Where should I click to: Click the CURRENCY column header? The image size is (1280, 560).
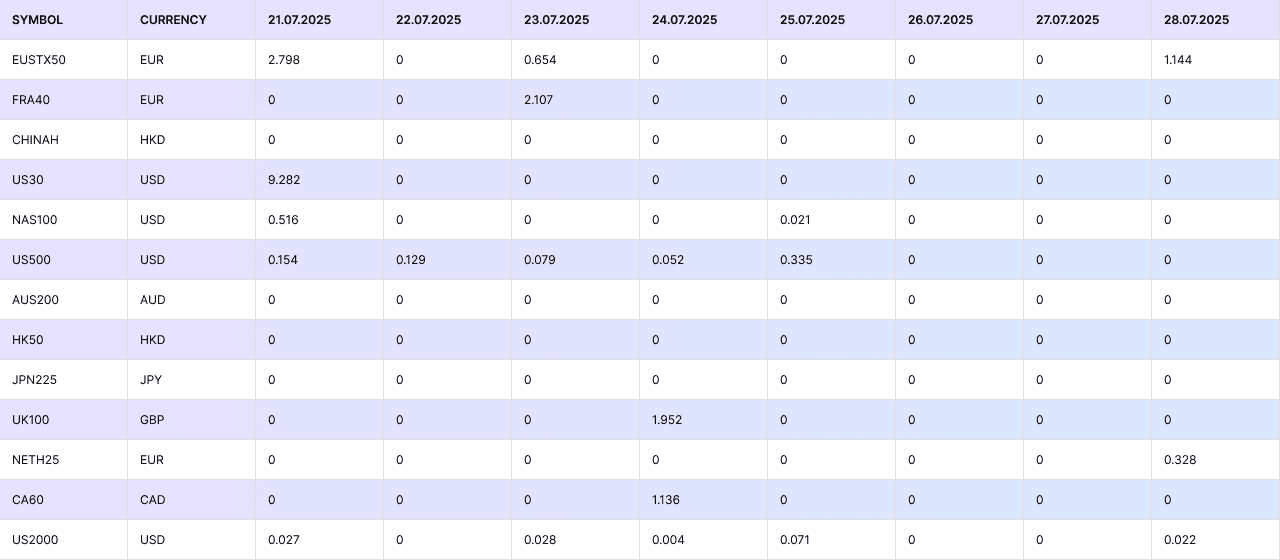tap(192, 20)
